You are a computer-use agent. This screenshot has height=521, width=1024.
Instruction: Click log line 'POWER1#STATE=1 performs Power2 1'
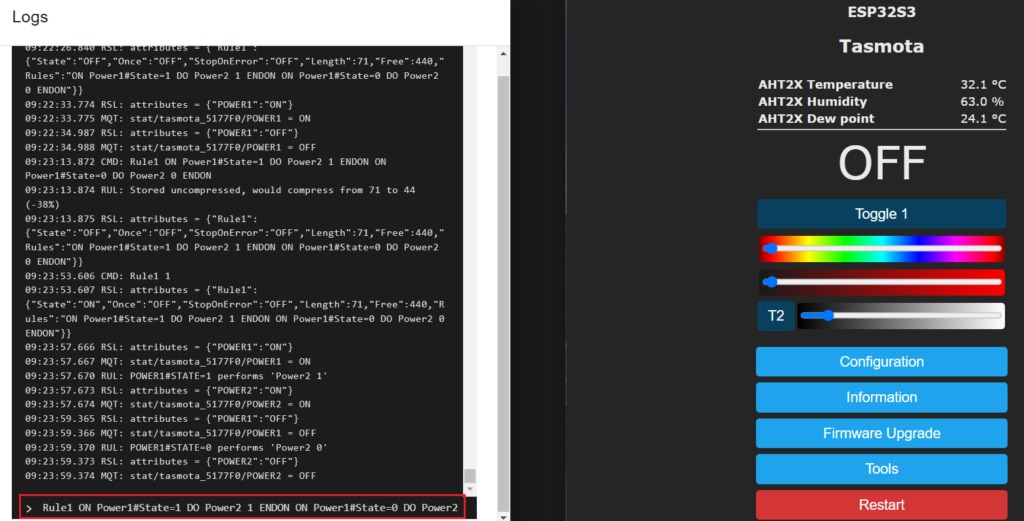[176, 376]
